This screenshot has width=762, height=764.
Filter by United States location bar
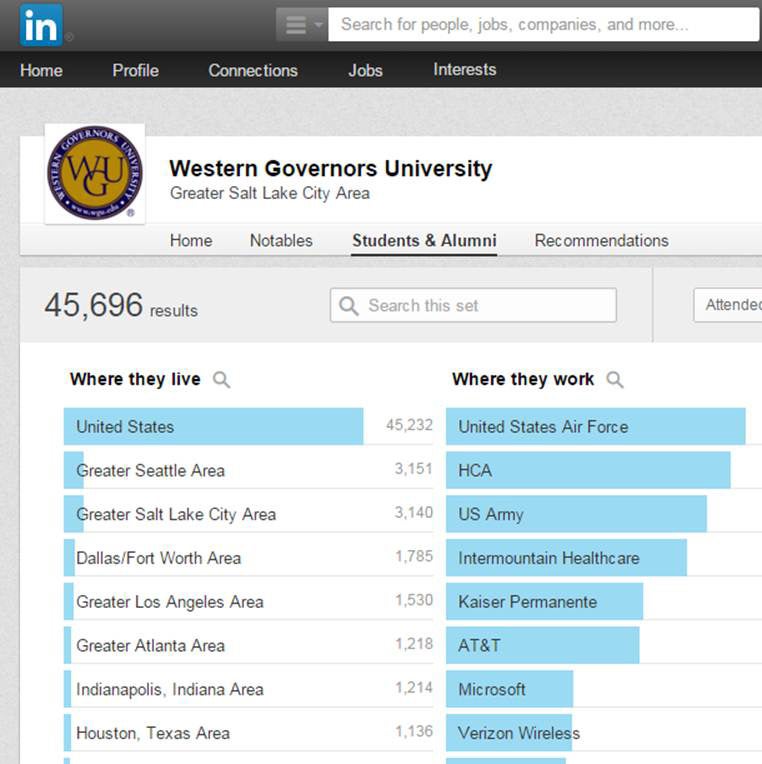(x=213, y=426)
